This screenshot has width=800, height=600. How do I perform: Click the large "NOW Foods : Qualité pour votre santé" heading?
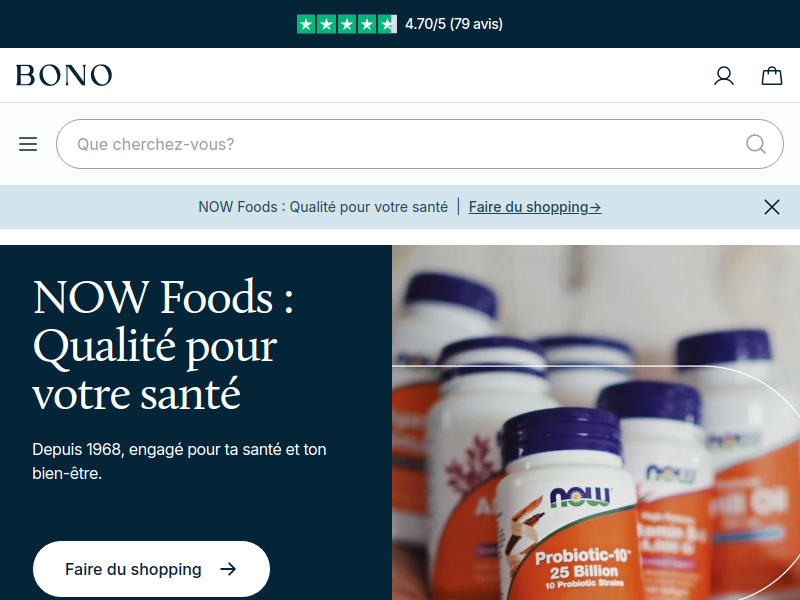click(163, 345)
